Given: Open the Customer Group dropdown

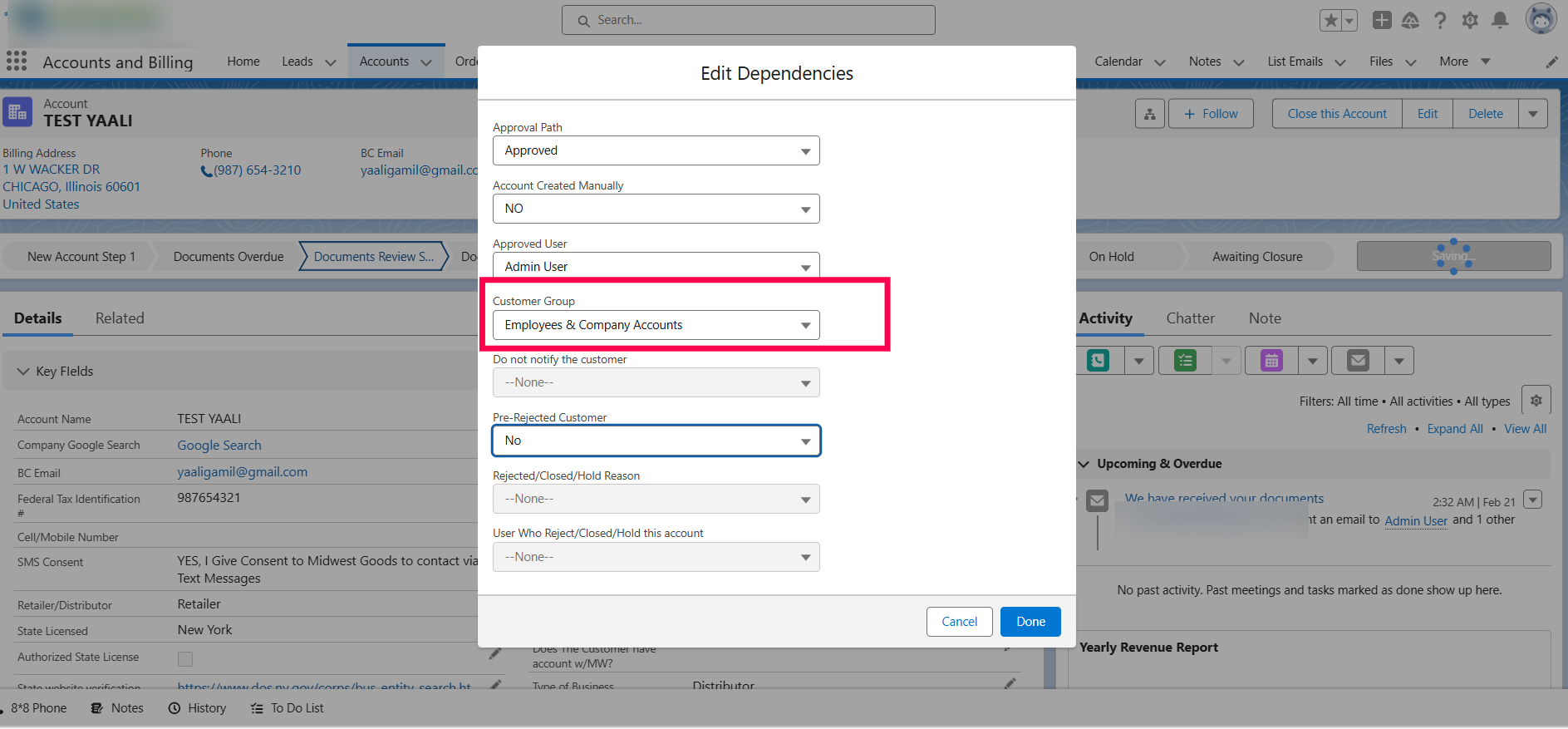Looking at the screenshot, I should click(x=656, y=325).
